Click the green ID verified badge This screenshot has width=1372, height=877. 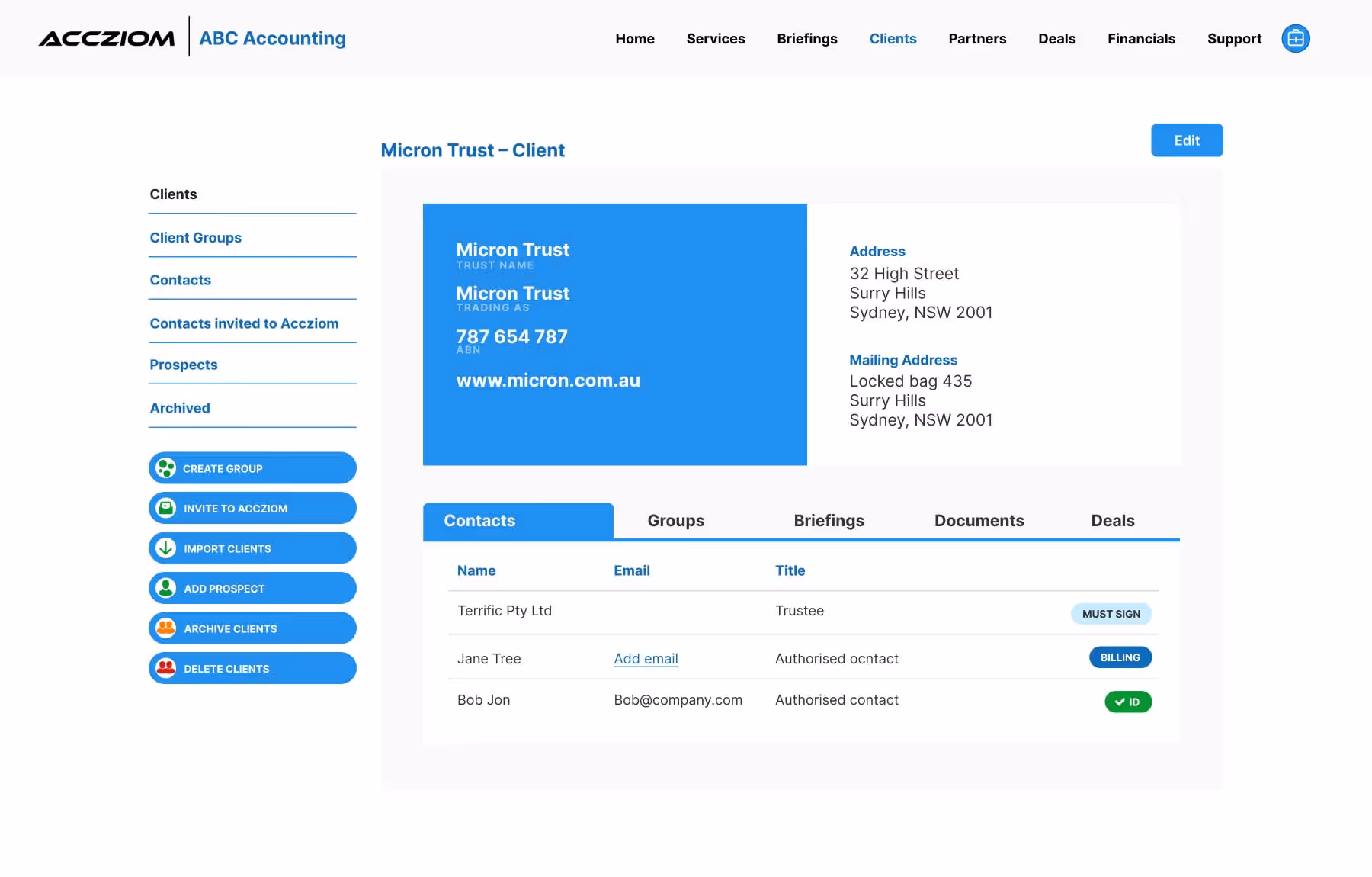click(x=1127, y=702)
